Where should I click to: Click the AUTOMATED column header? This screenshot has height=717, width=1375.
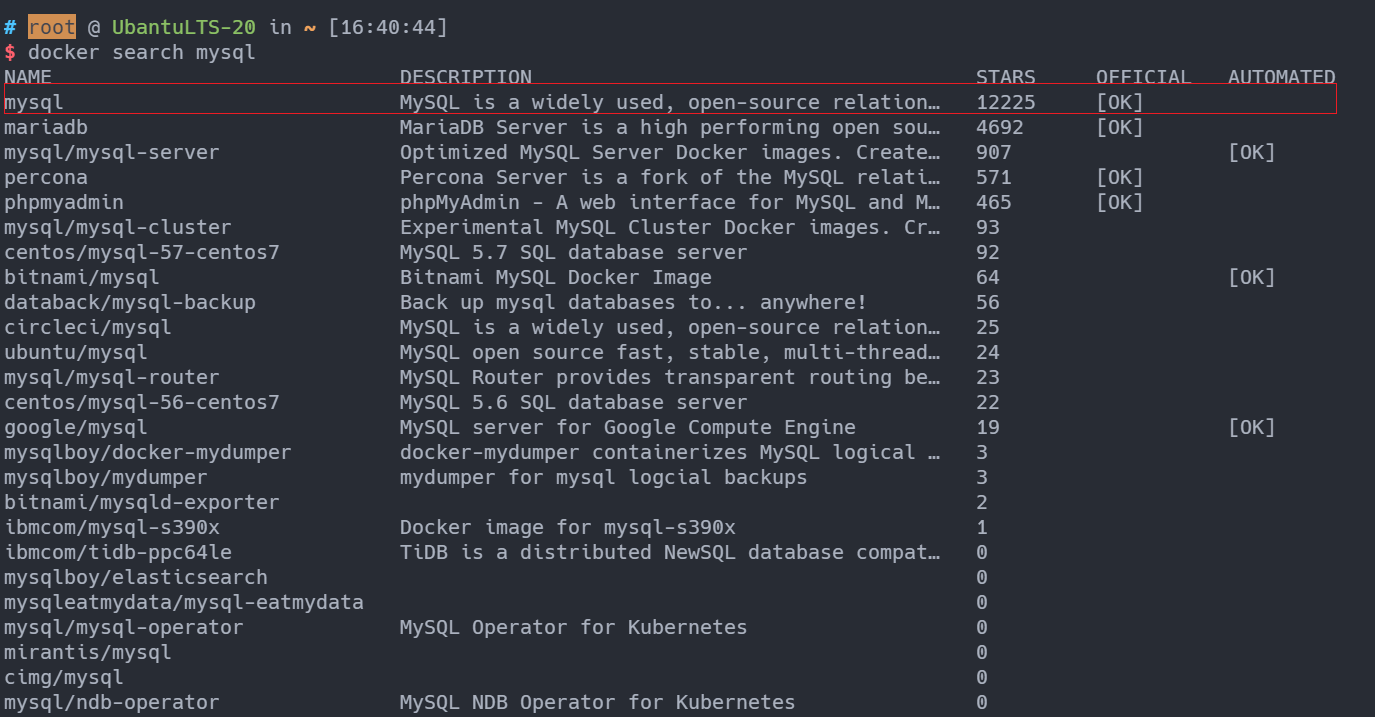pos(1282,77)
